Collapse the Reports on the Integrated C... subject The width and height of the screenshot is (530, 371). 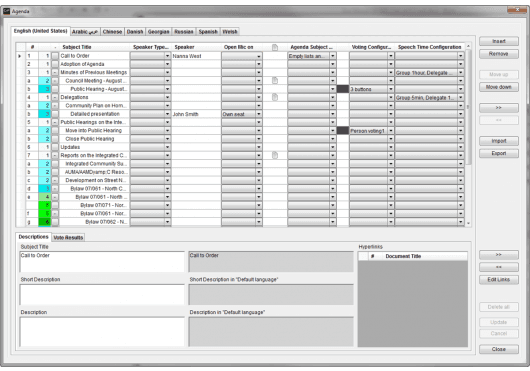click(x=55, y=155)
